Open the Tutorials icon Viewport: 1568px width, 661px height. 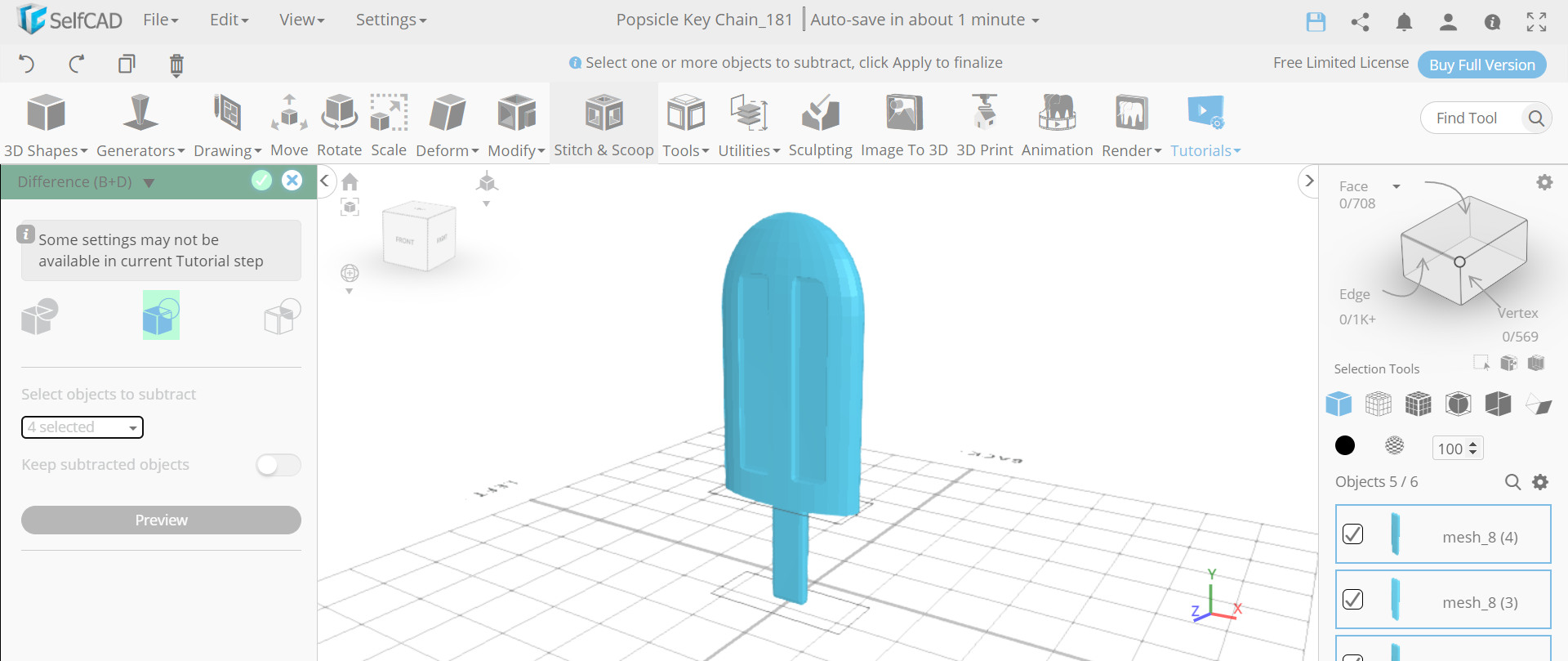coord(1205,125)
